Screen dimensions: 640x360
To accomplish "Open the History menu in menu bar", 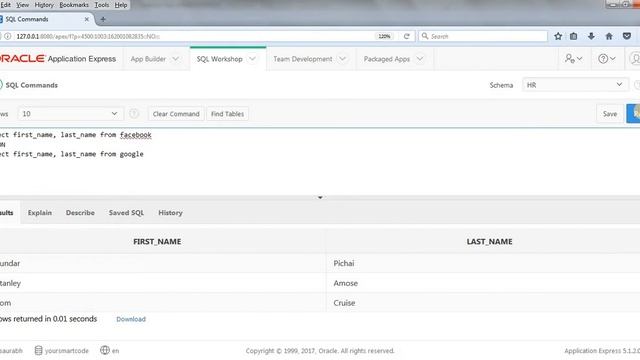I will click(44, 5).
